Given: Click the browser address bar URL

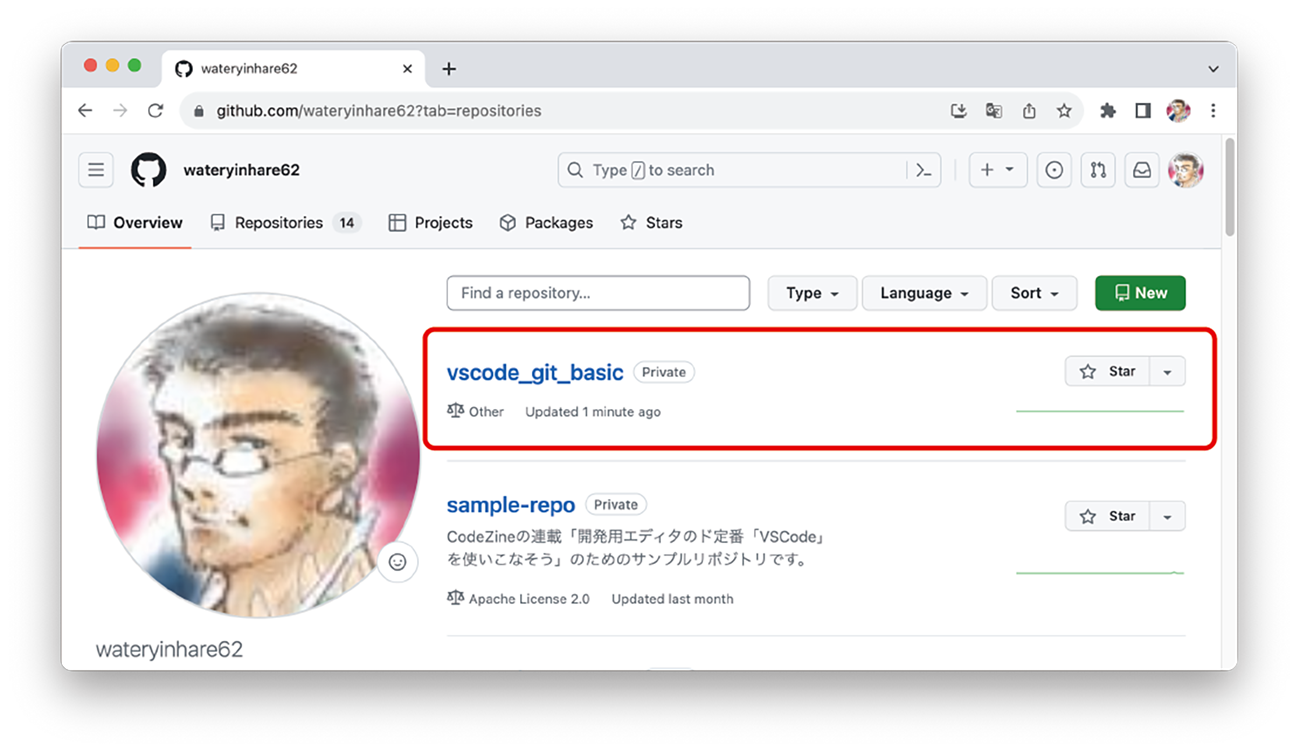Looking at the screenshot, I should (x=379, y=111).
